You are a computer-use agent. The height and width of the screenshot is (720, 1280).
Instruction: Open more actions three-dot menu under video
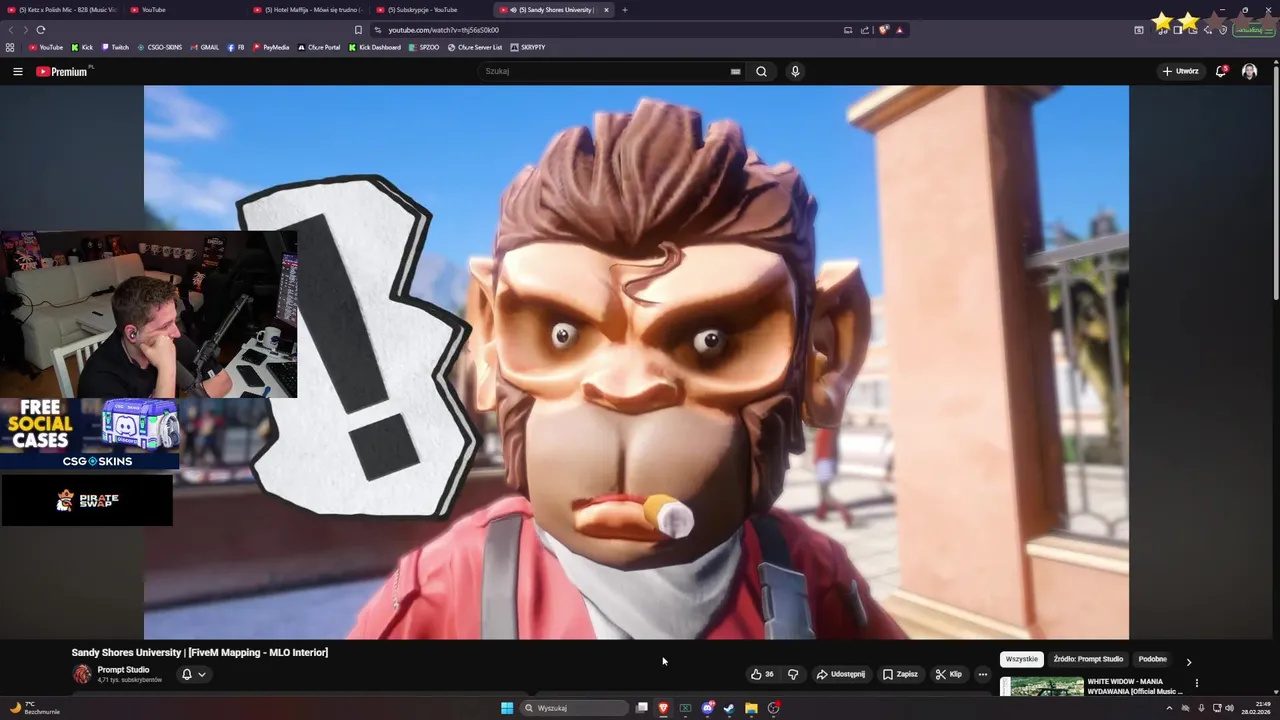tap(983, 674)
